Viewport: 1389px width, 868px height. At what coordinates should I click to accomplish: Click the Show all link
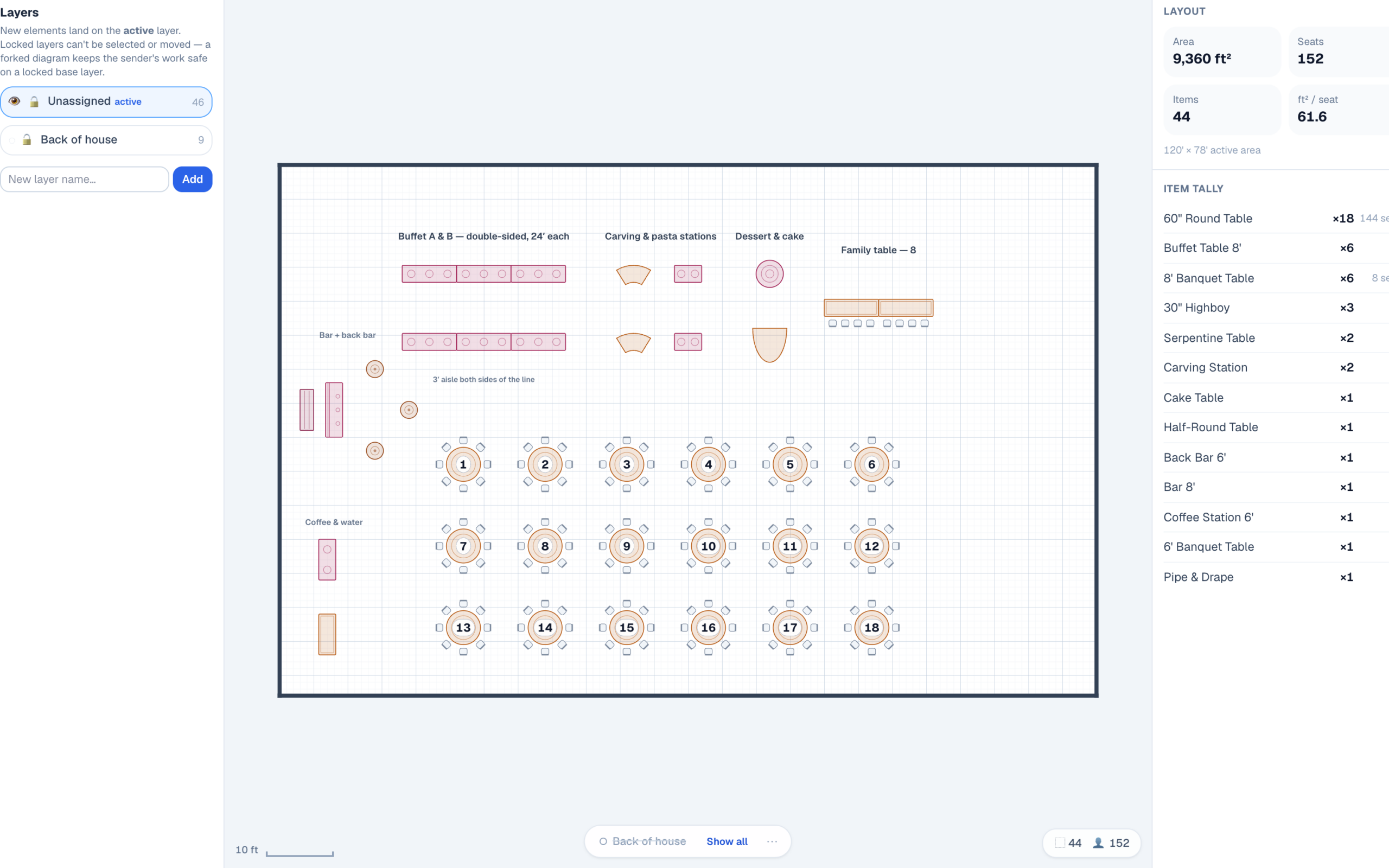(x=727, y=841)
